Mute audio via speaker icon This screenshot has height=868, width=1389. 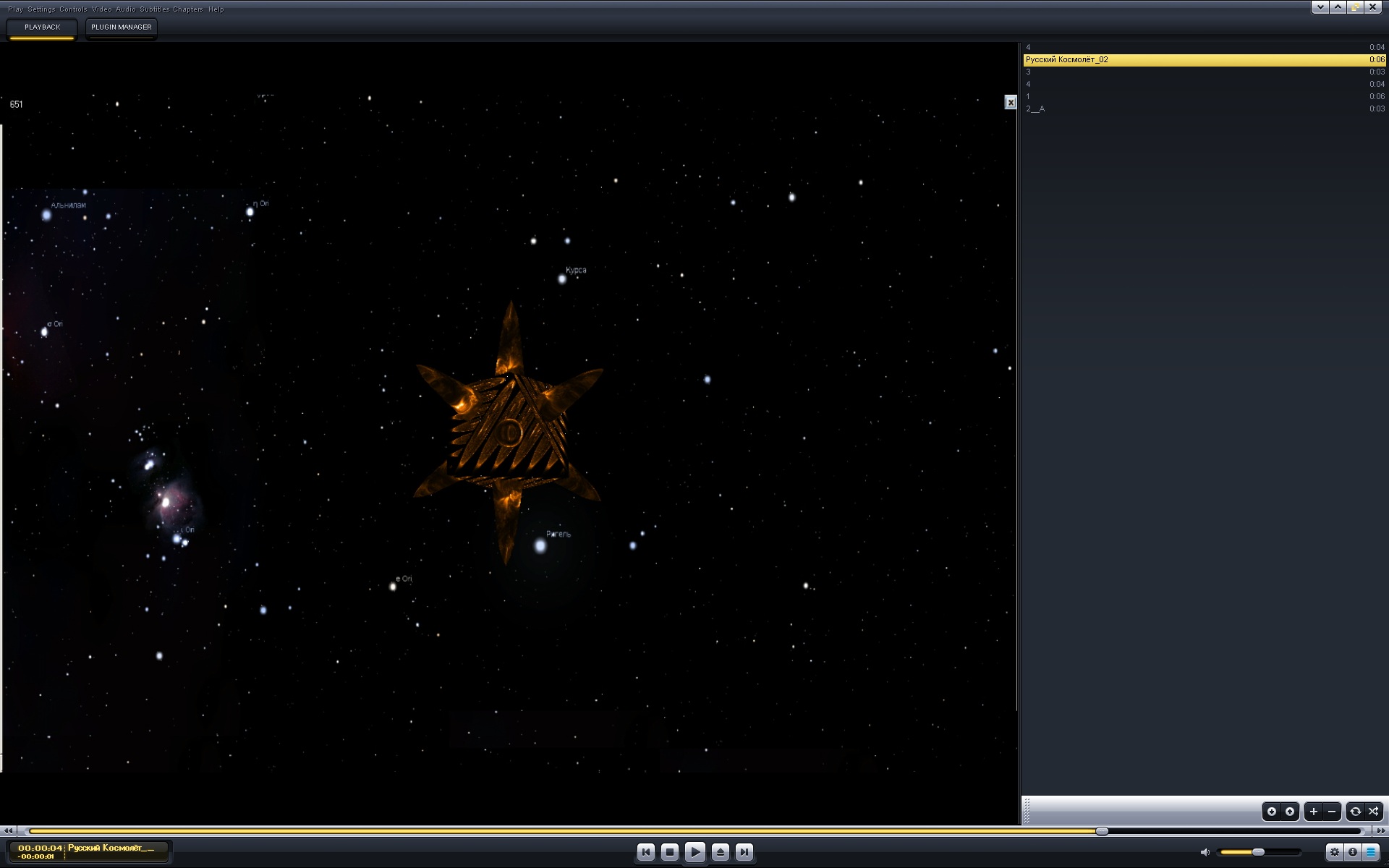pos(1205,852)
